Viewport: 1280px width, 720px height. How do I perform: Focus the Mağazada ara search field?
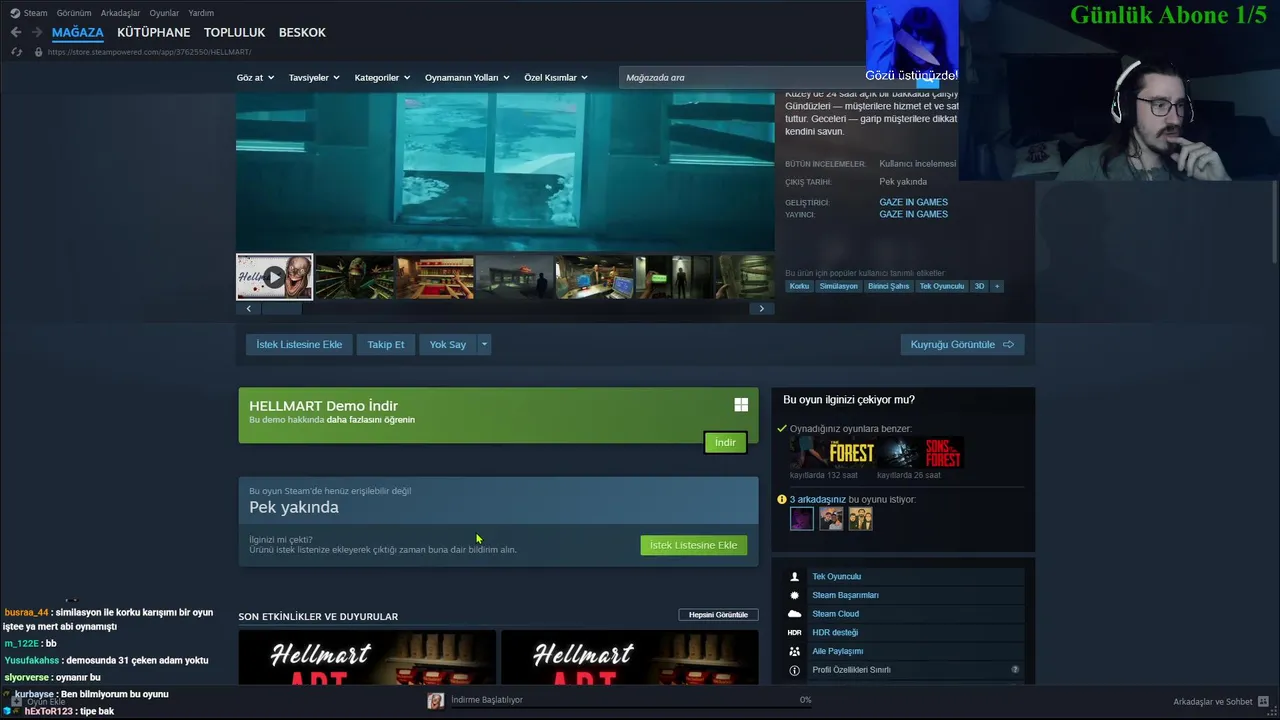tap(740, 77)
